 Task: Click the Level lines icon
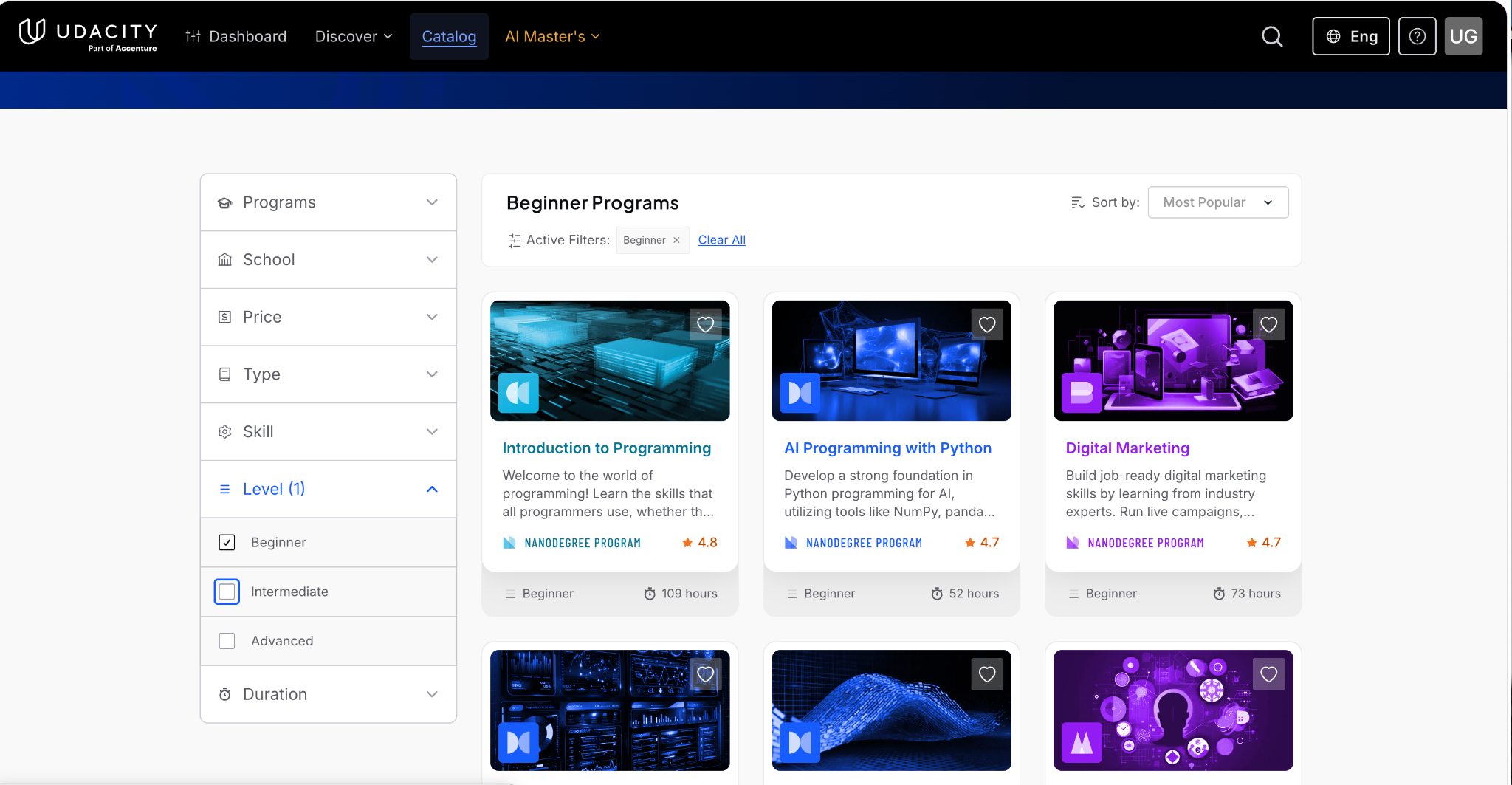[225, 489]
